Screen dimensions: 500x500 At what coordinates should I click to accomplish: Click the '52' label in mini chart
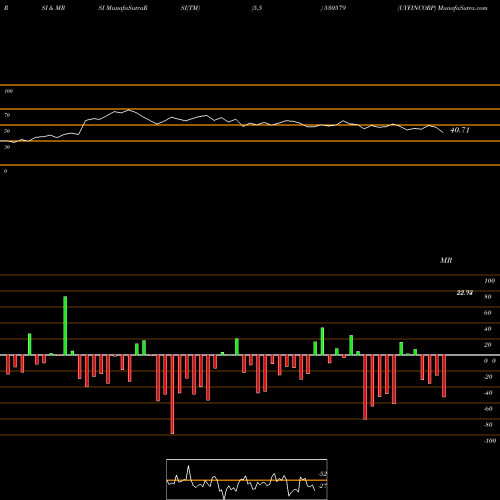tap(323, 474)
